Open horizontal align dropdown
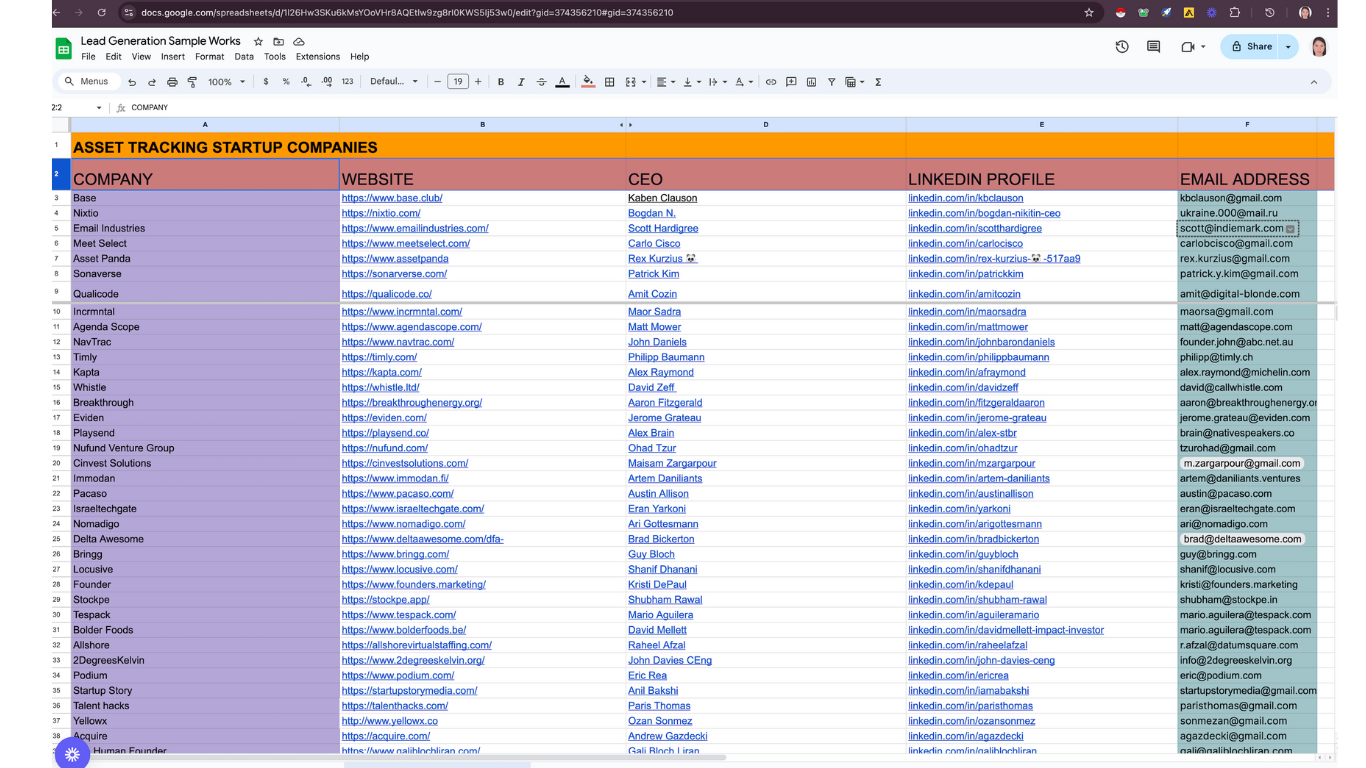This screenshot has width=1366, height=768. pos(666,82)
